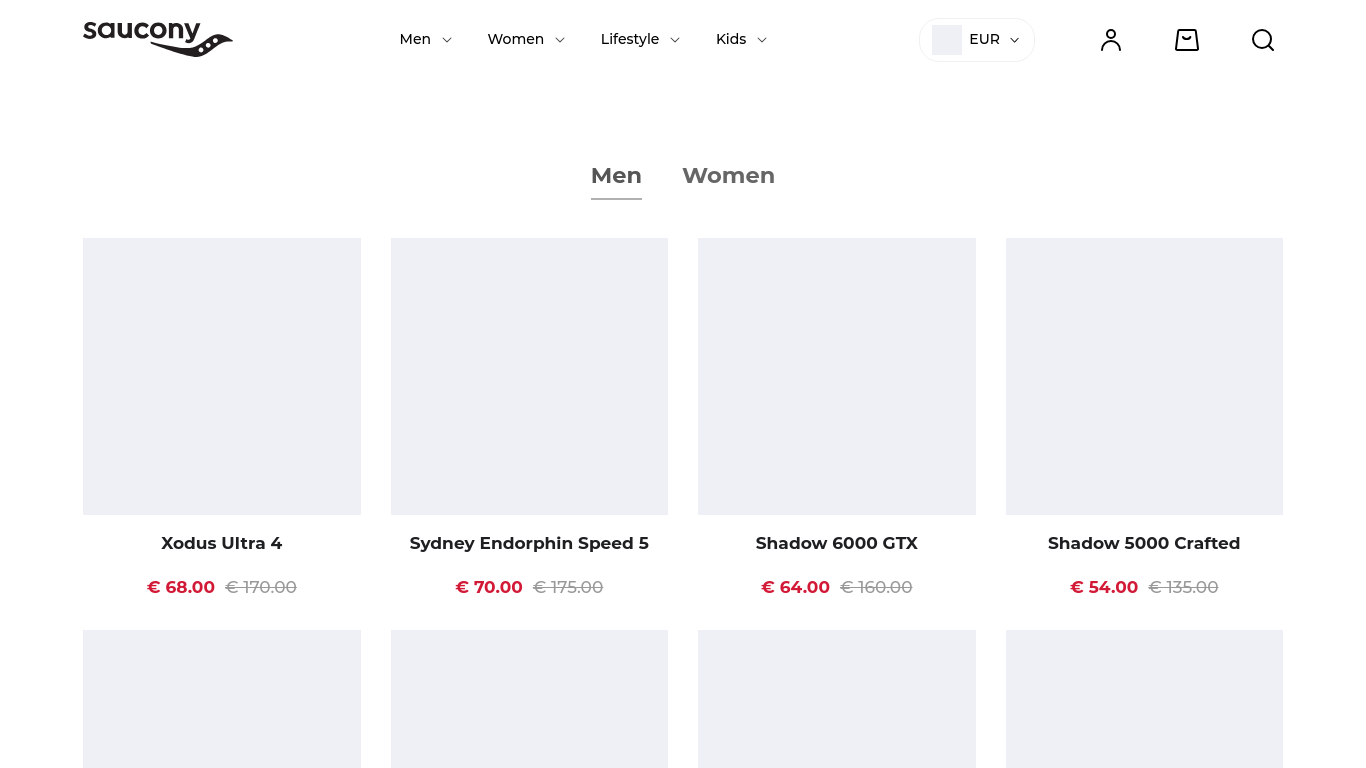Expand the Men navigation menu

pos(426,39)
